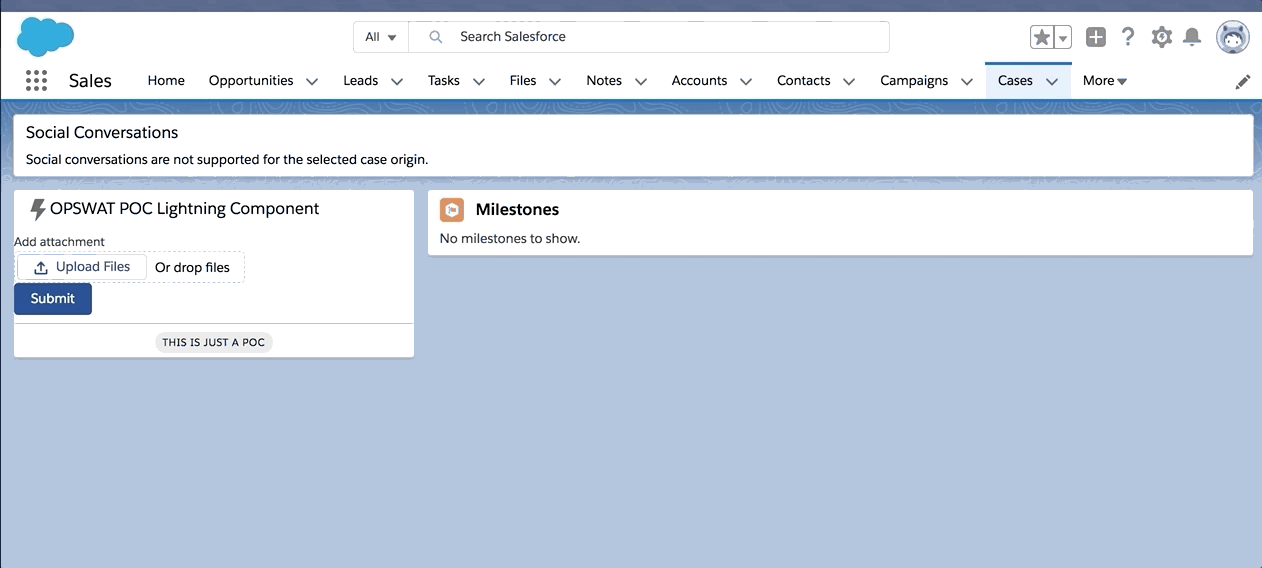Open the Notifications bell icon
This screenshot has width=1262, height=568.
pos(1192,37)
